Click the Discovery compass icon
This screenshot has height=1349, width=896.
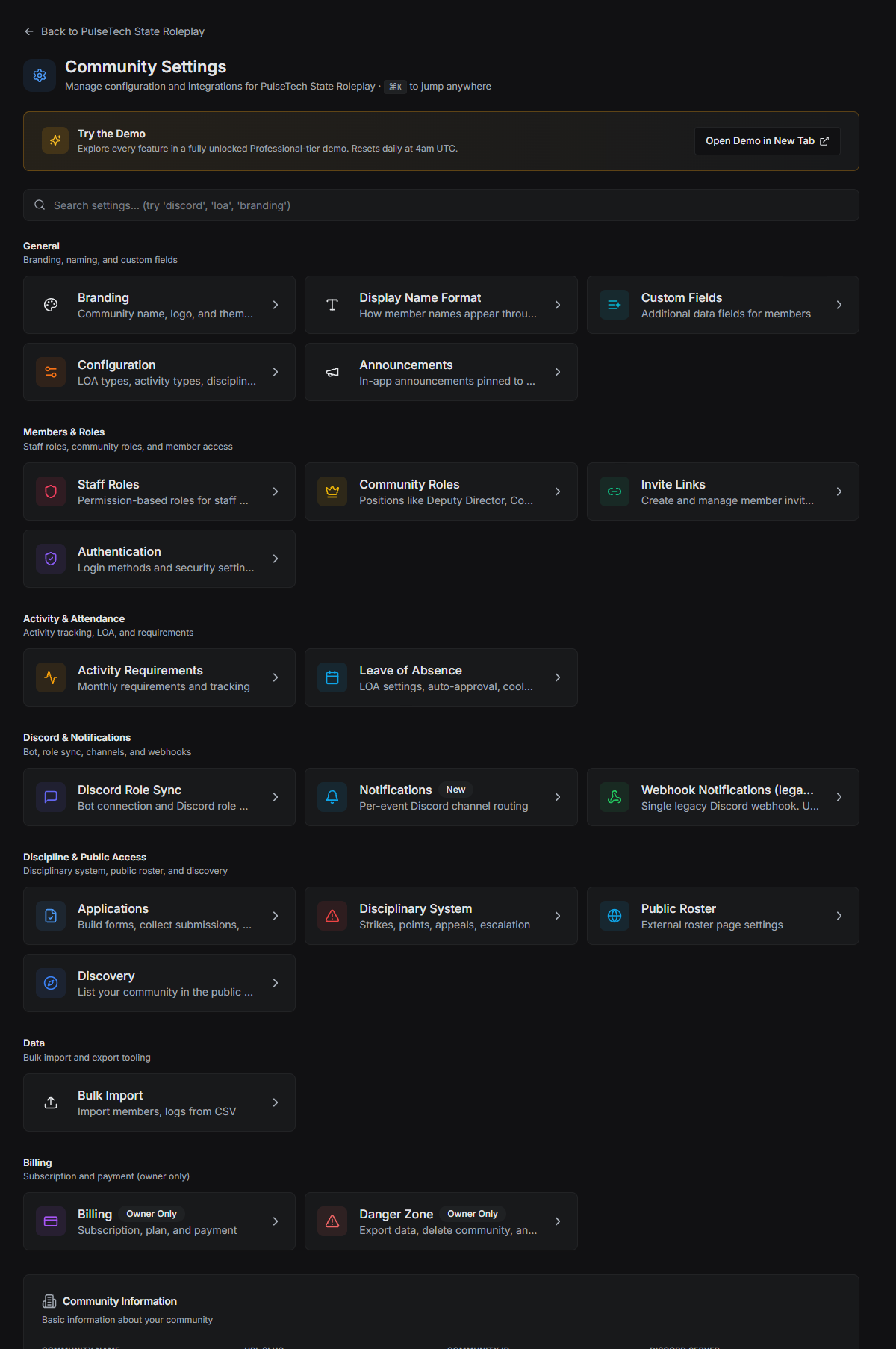click(51, 983)
